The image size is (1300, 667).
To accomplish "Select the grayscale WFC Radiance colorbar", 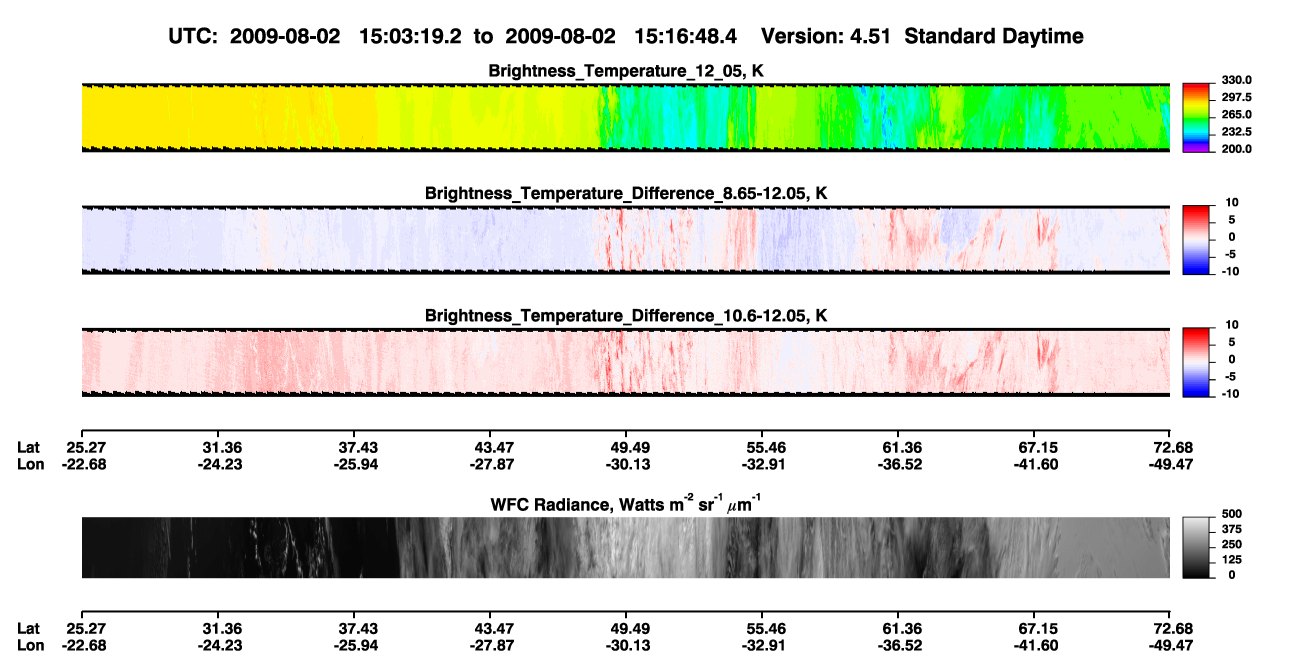I will (x=1196, y=547).
